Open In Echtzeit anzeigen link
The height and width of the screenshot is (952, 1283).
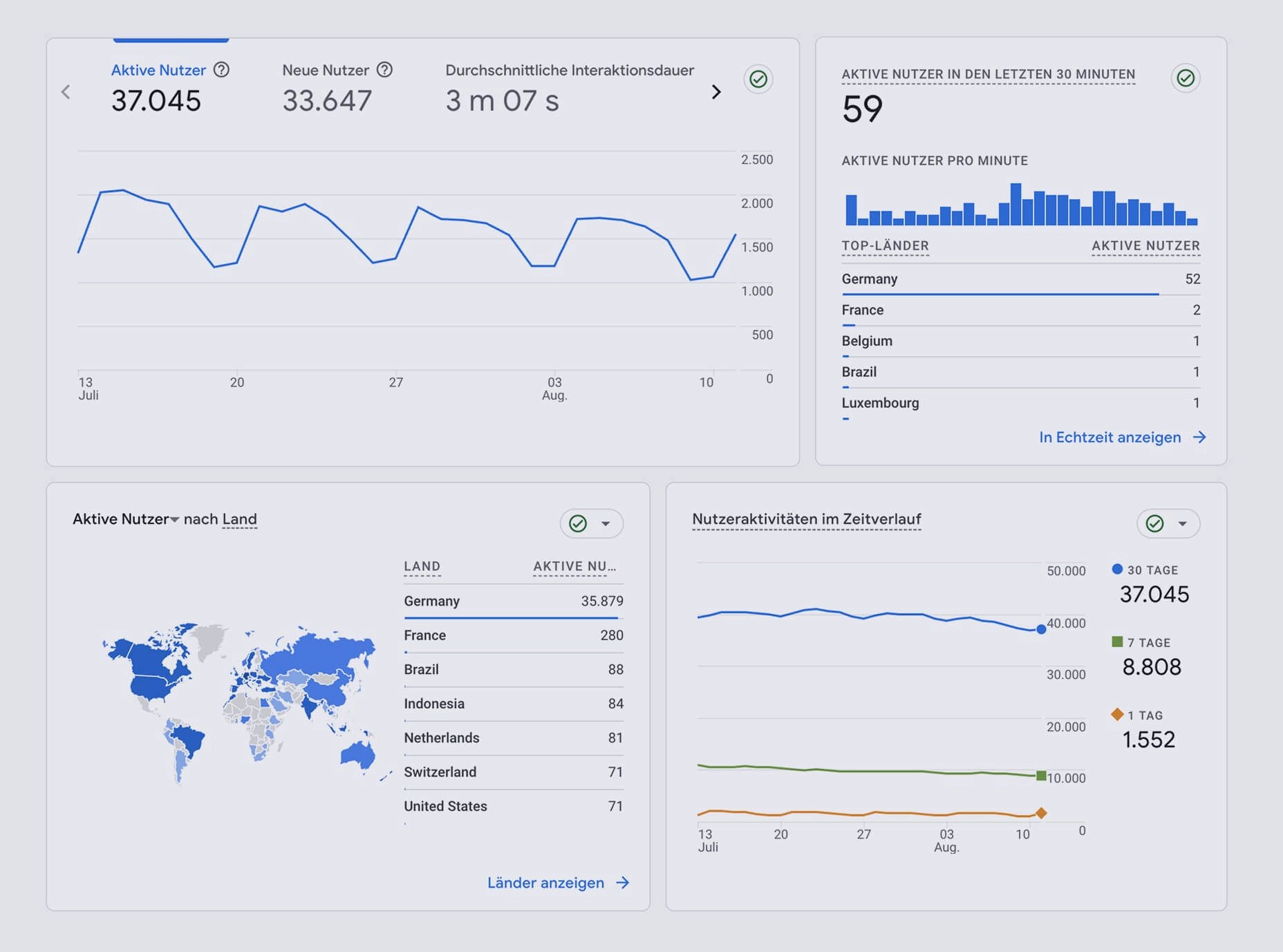[x=1109, y=437]
